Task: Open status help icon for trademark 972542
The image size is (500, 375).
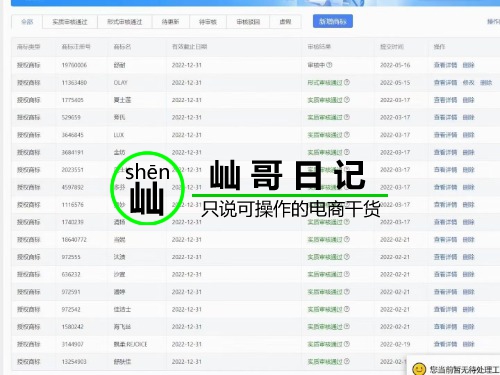Action: [x=347, y=309]
